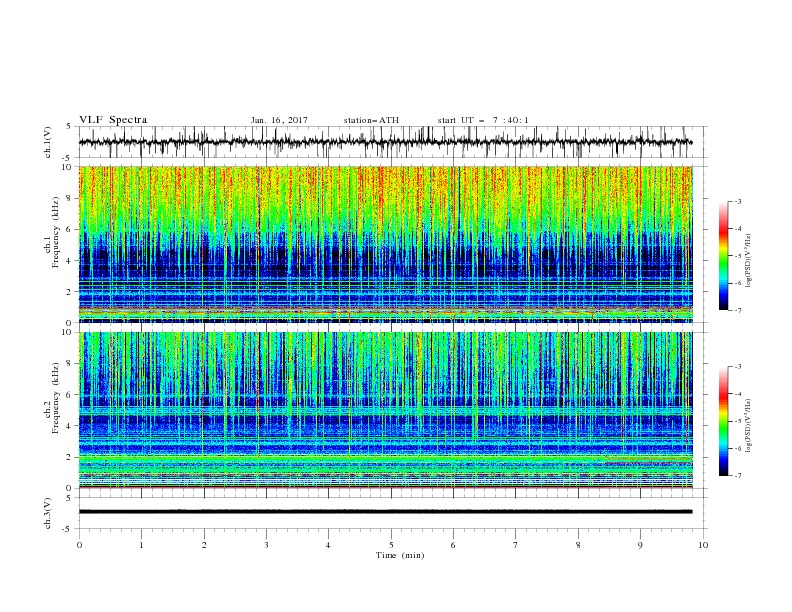Click the "0" tick on the time axis
This screenshot has height=612, width=792.
tap(79, 545)
